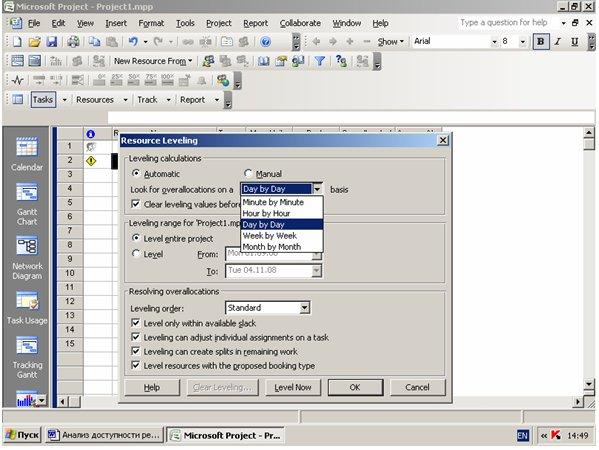Open New Resource From dropdown
This screenshot has height=450, width=599.
pyautogui.click(x=153, y=61)
